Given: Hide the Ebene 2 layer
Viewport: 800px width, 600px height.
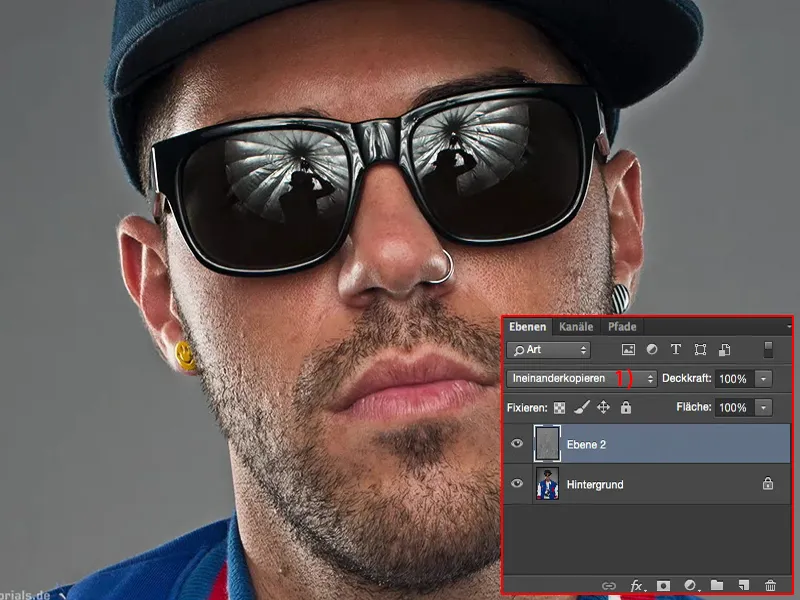Looking at the screenshot, I should tap(517, 443).
